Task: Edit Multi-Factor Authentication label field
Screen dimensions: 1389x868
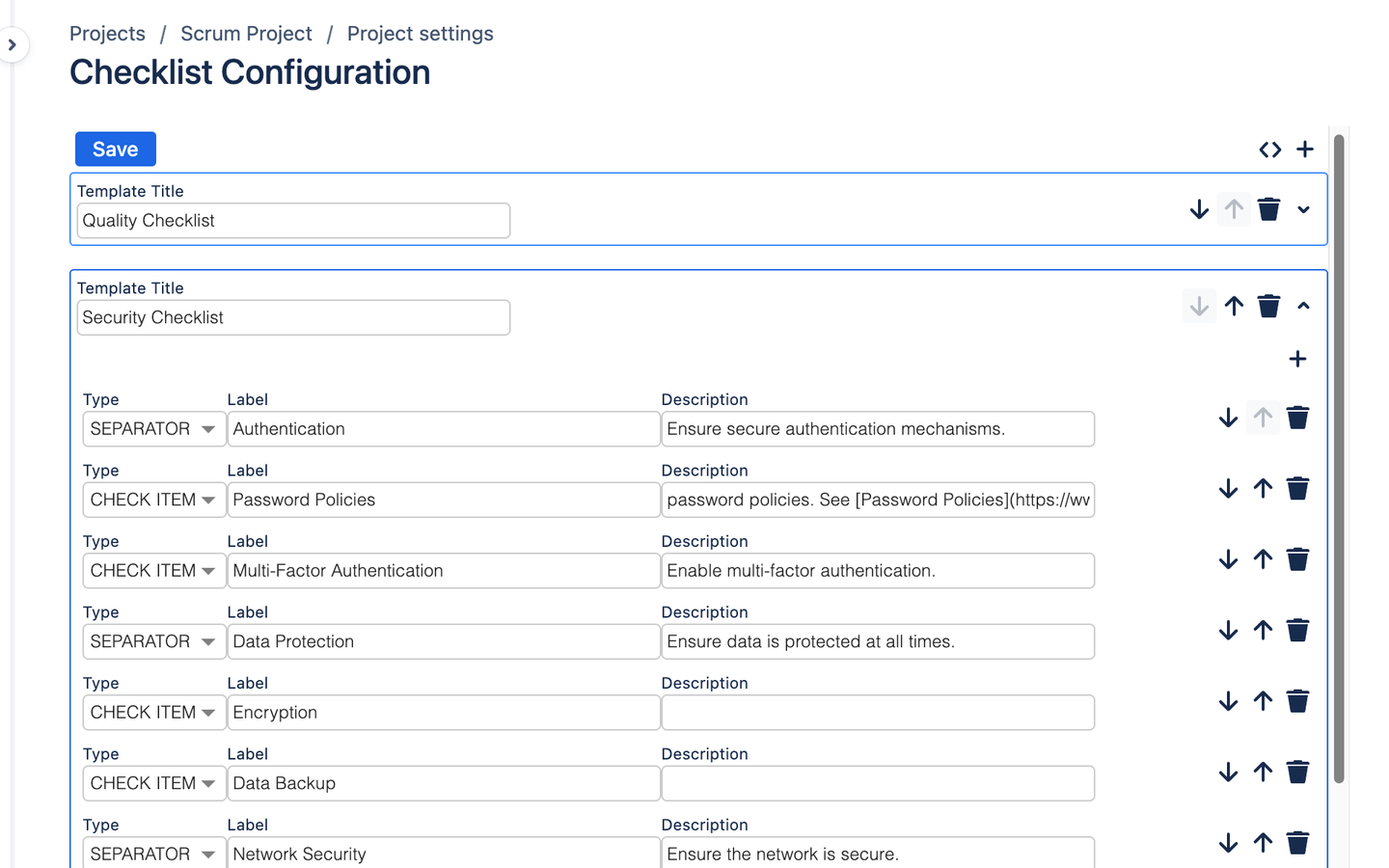Action: 444,571
